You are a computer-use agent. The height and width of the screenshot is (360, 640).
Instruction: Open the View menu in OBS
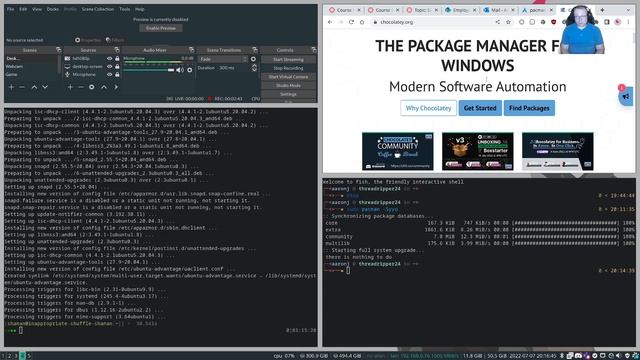pos(37,9)
